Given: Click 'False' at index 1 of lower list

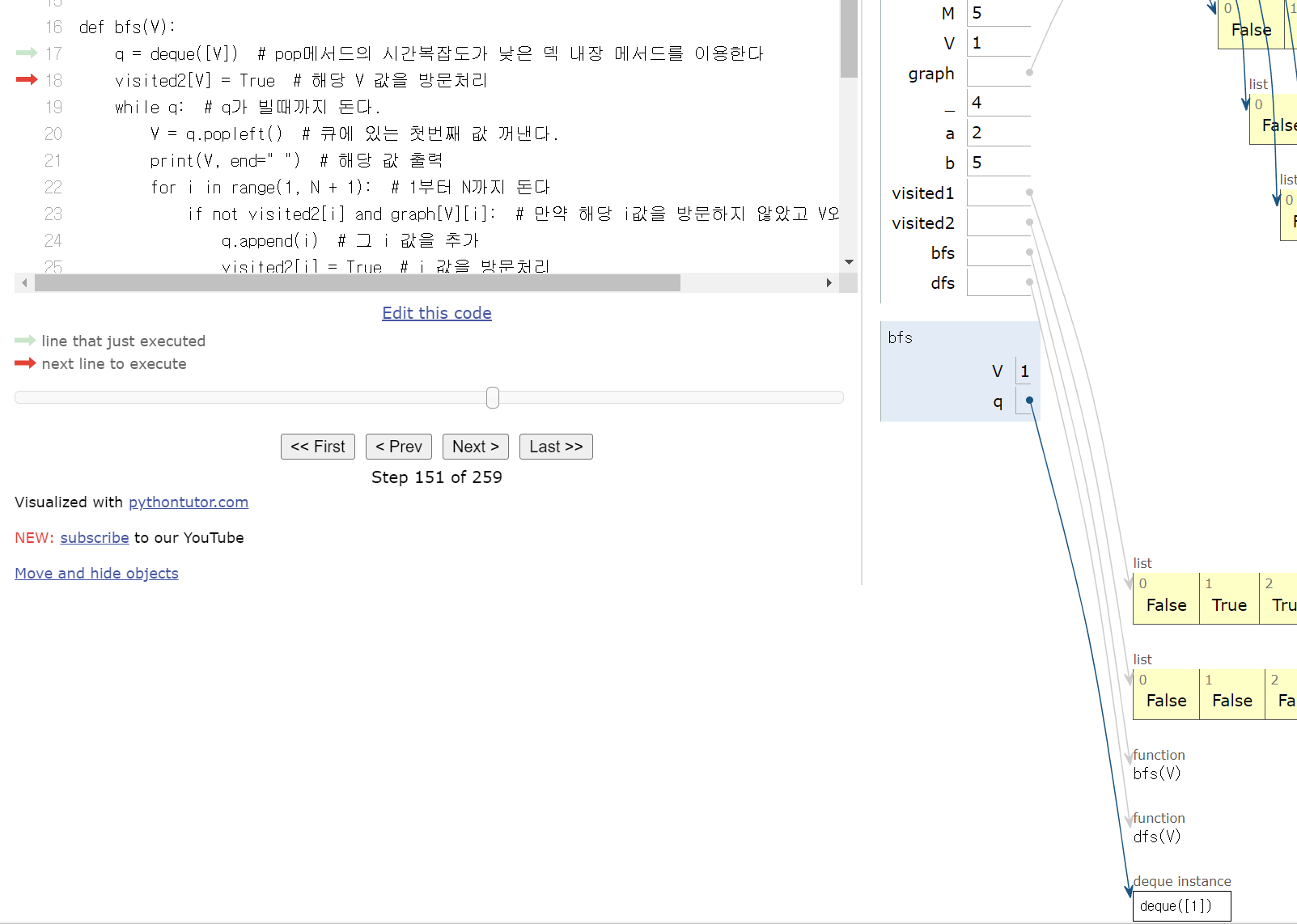Looking at the screenshot, I should 1232,695.
